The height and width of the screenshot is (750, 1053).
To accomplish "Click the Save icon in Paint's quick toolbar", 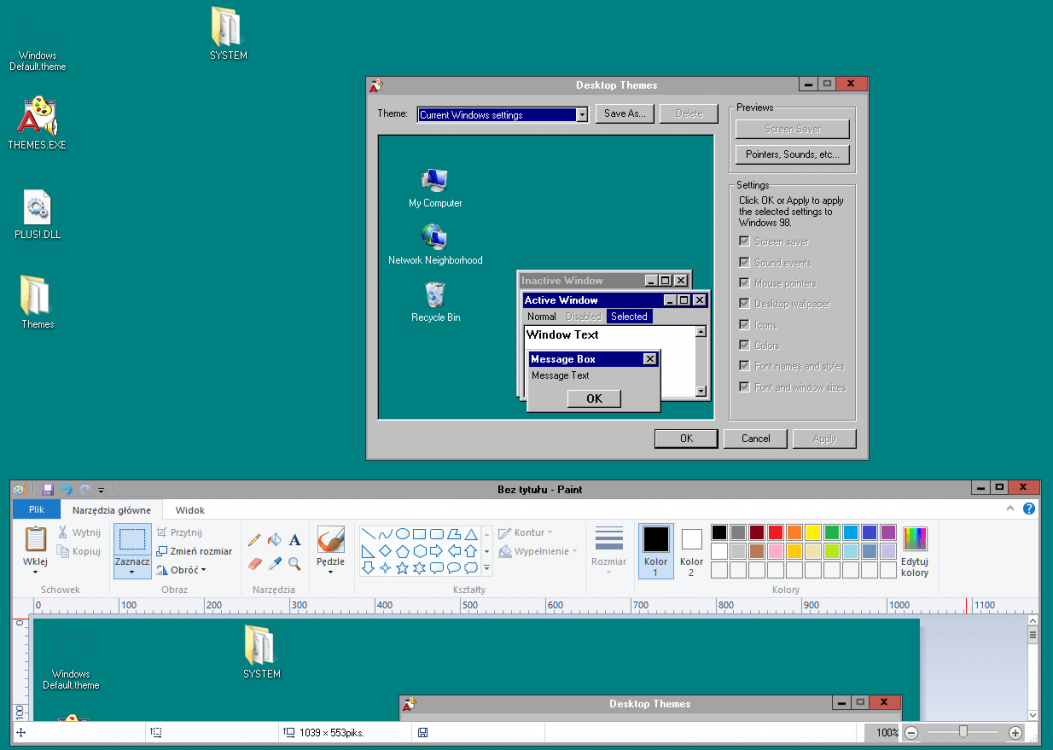I will tap(47, 490).
